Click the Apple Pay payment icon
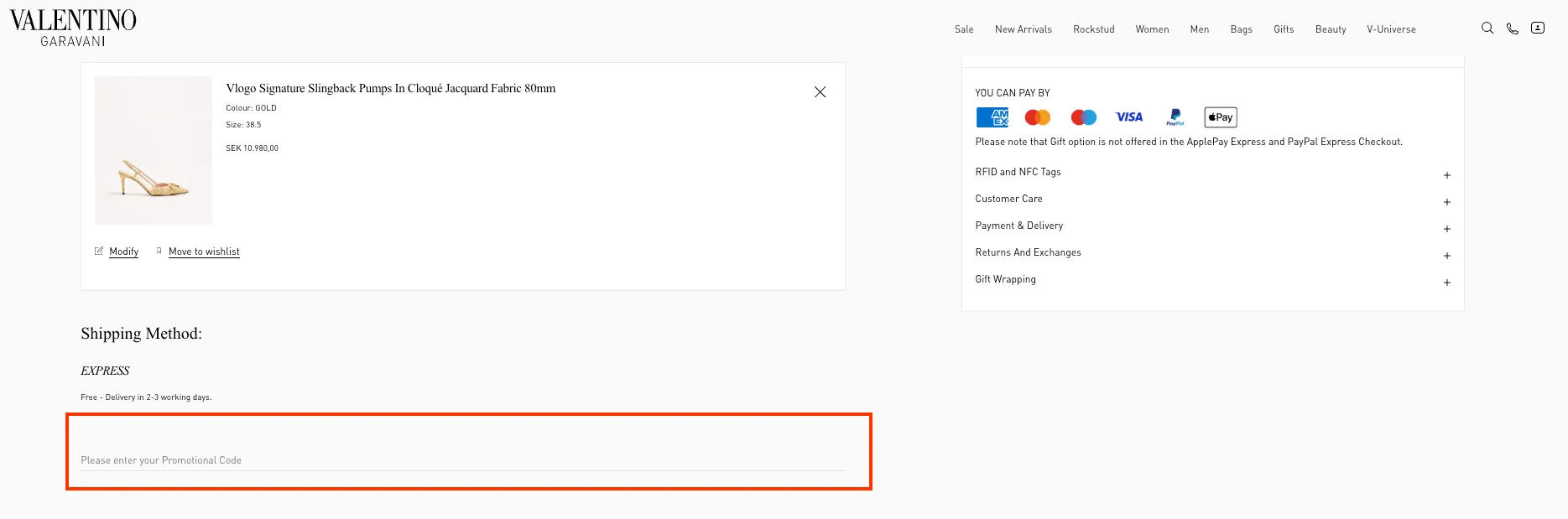Screen dimensions: 1568x519 (x=1220, y=117)
